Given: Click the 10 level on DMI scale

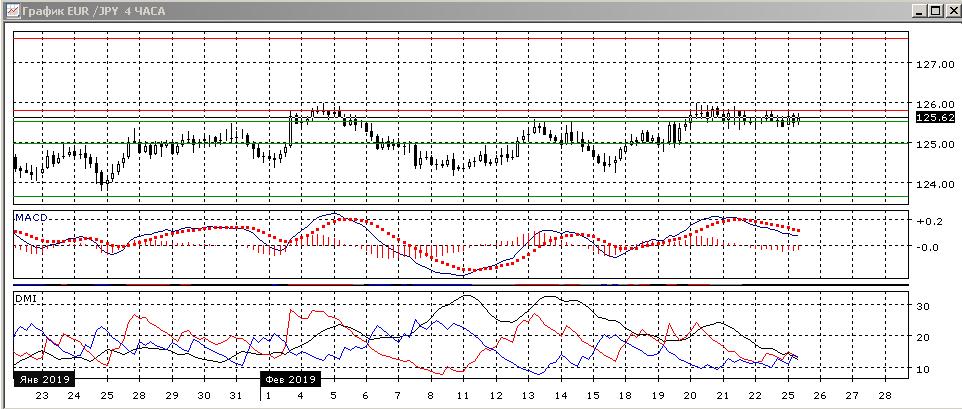Looking at the screenshot, I should click(924, 370).
